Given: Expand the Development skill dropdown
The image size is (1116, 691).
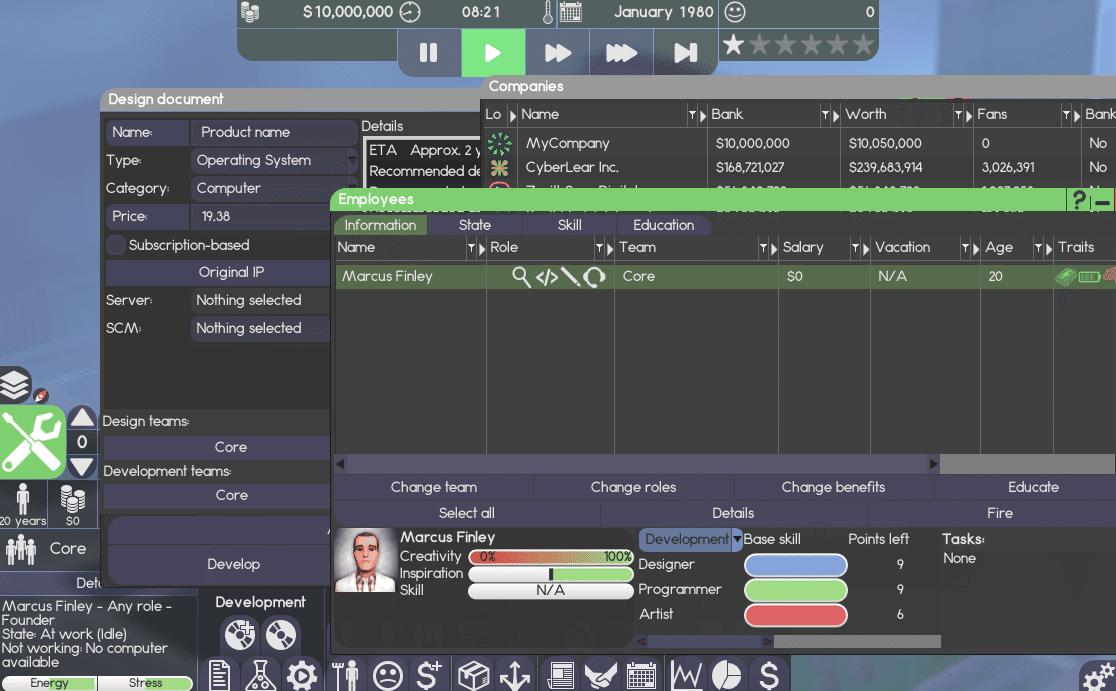Looking at the screenshot, I should pyautogui.click(x=690, y=539).
